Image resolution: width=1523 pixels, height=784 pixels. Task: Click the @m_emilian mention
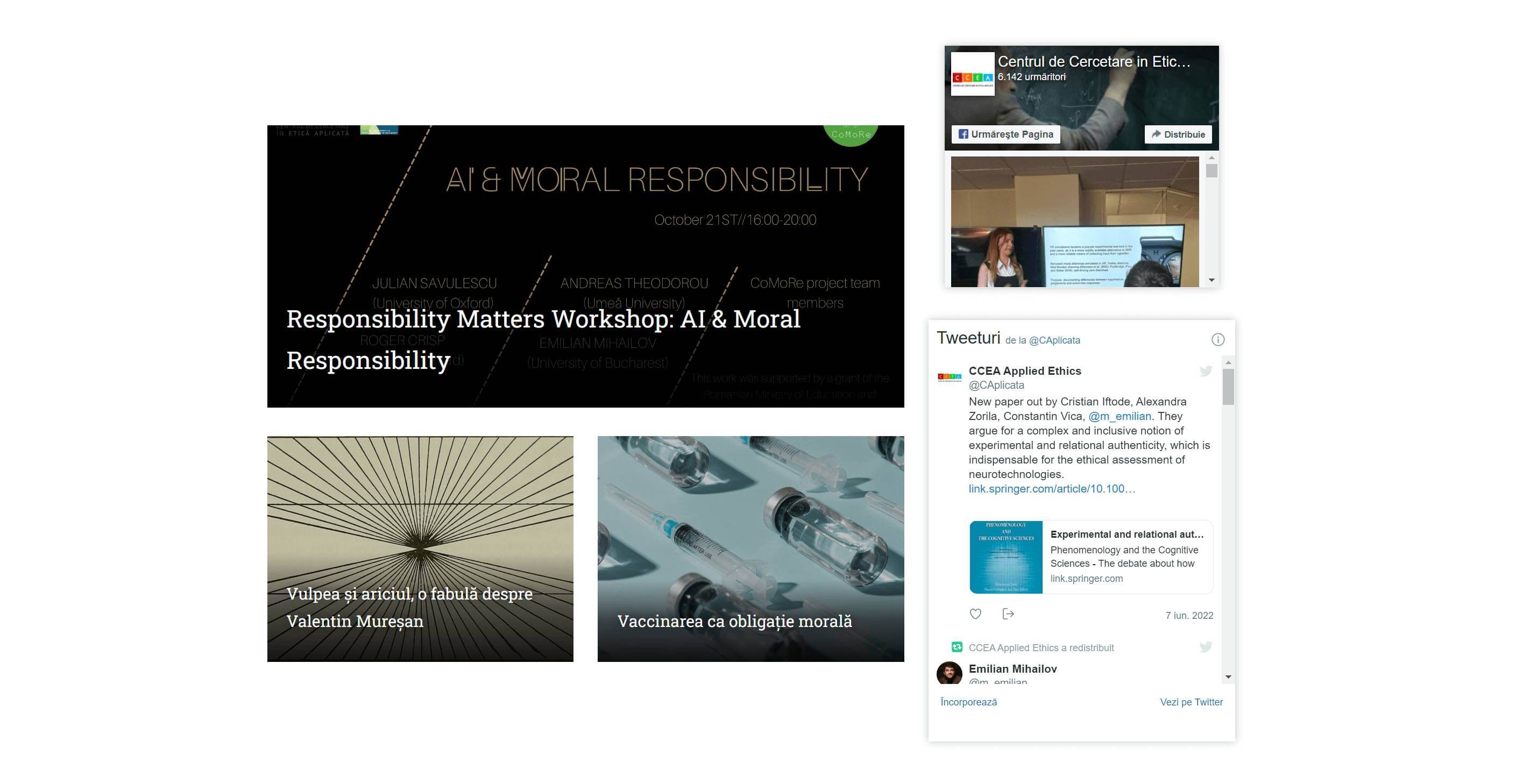pos(1120,416)
